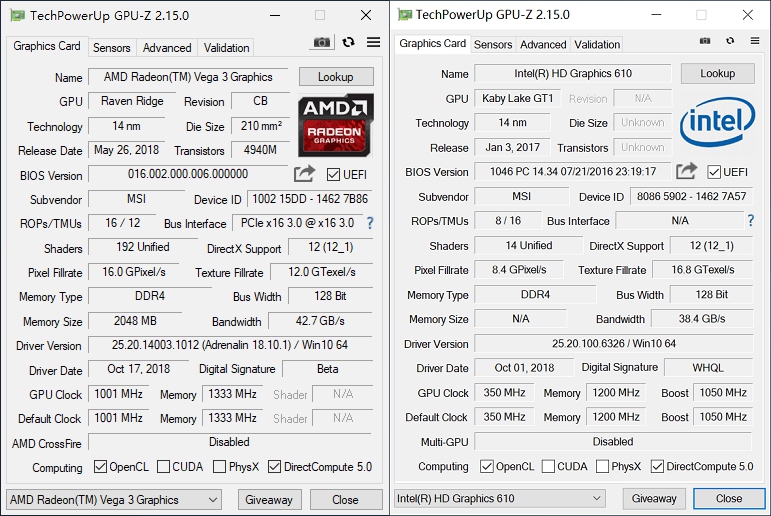
Task: Open hamburger menu in AMD GPU-Z window
Action: (x=373, y=42)
